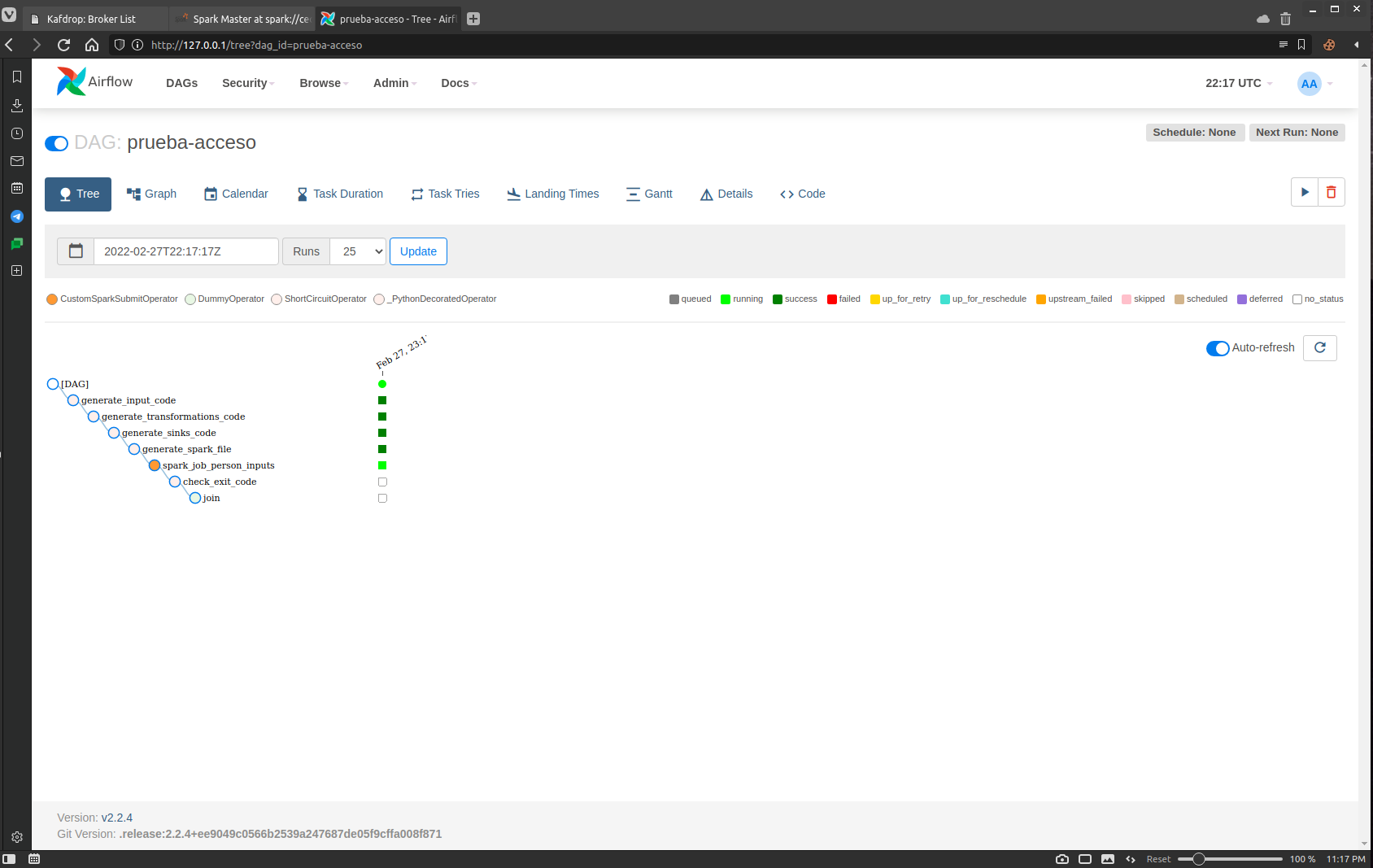Screen dimensions: 1373x868
Task: Select the running spark_job_person_inputs task square
Action: [382, 465]
